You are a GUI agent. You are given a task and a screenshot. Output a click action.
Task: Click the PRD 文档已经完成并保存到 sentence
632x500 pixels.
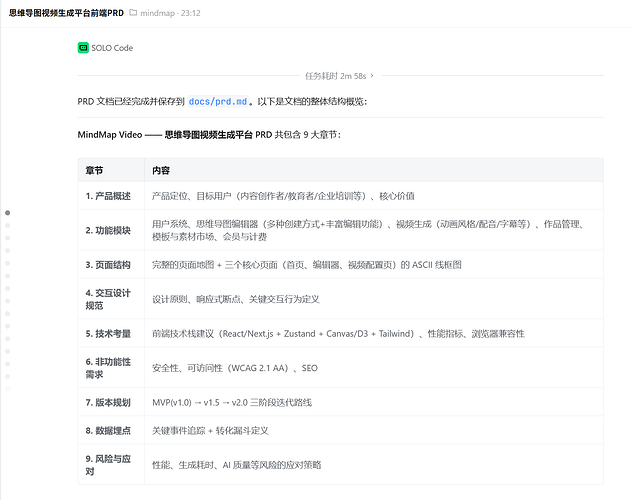(222, 102)
